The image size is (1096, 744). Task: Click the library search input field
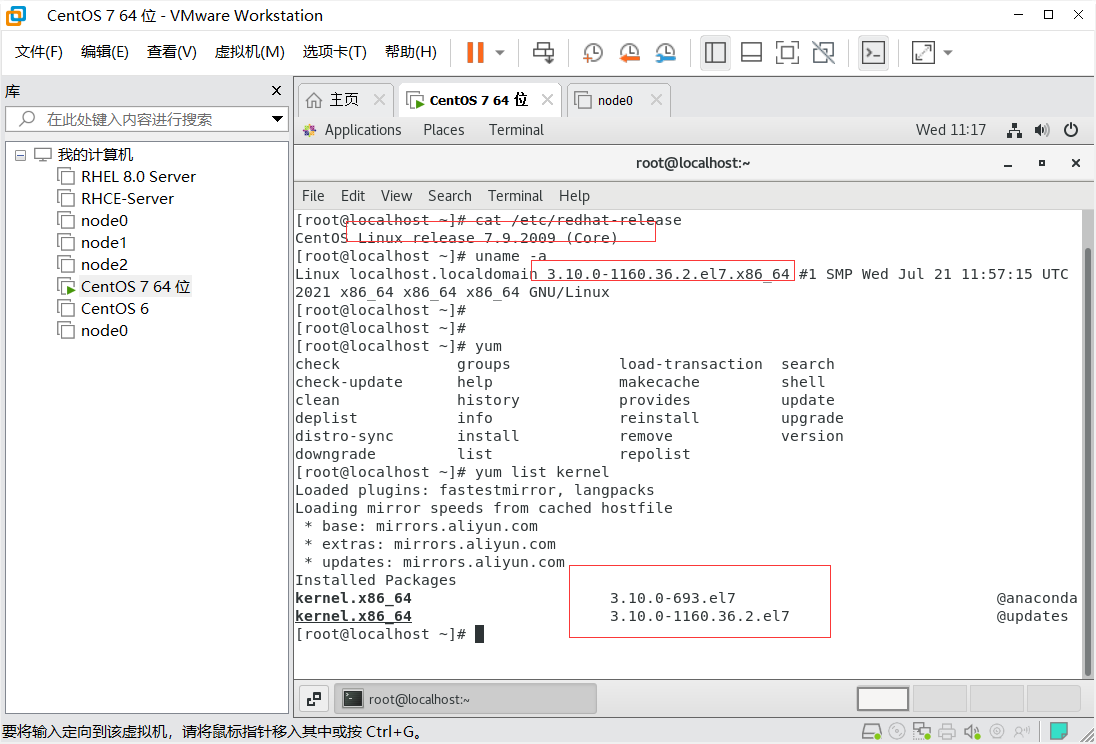(x=140, y=118)
